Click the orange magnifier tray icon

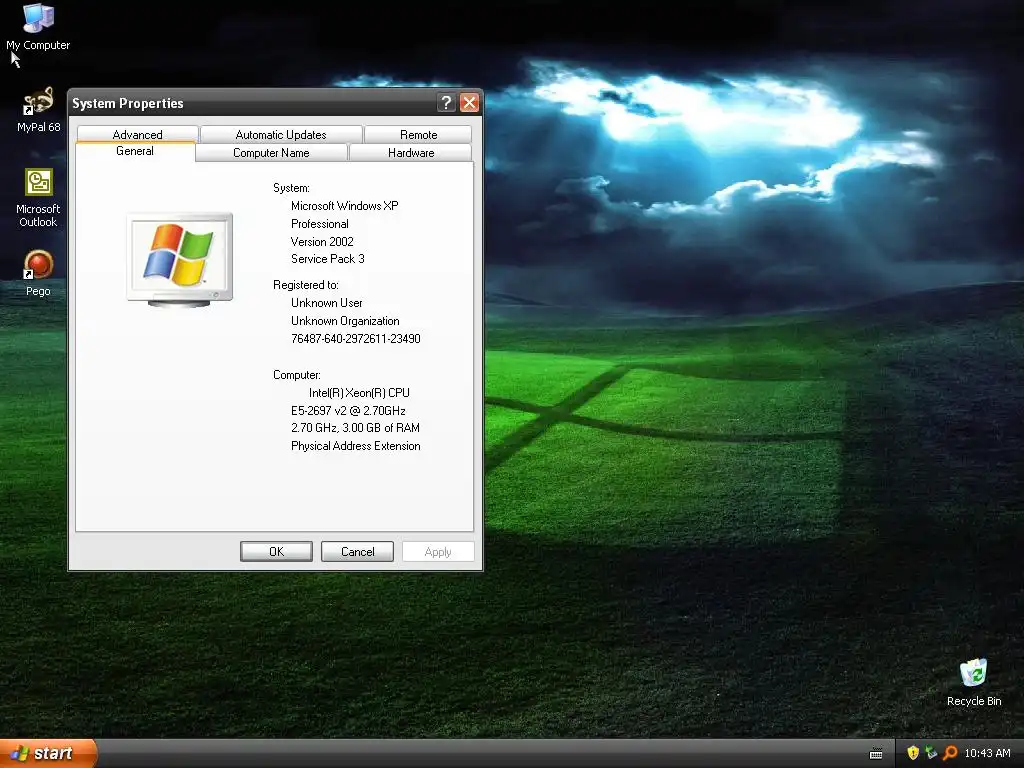tap(950, 753)
